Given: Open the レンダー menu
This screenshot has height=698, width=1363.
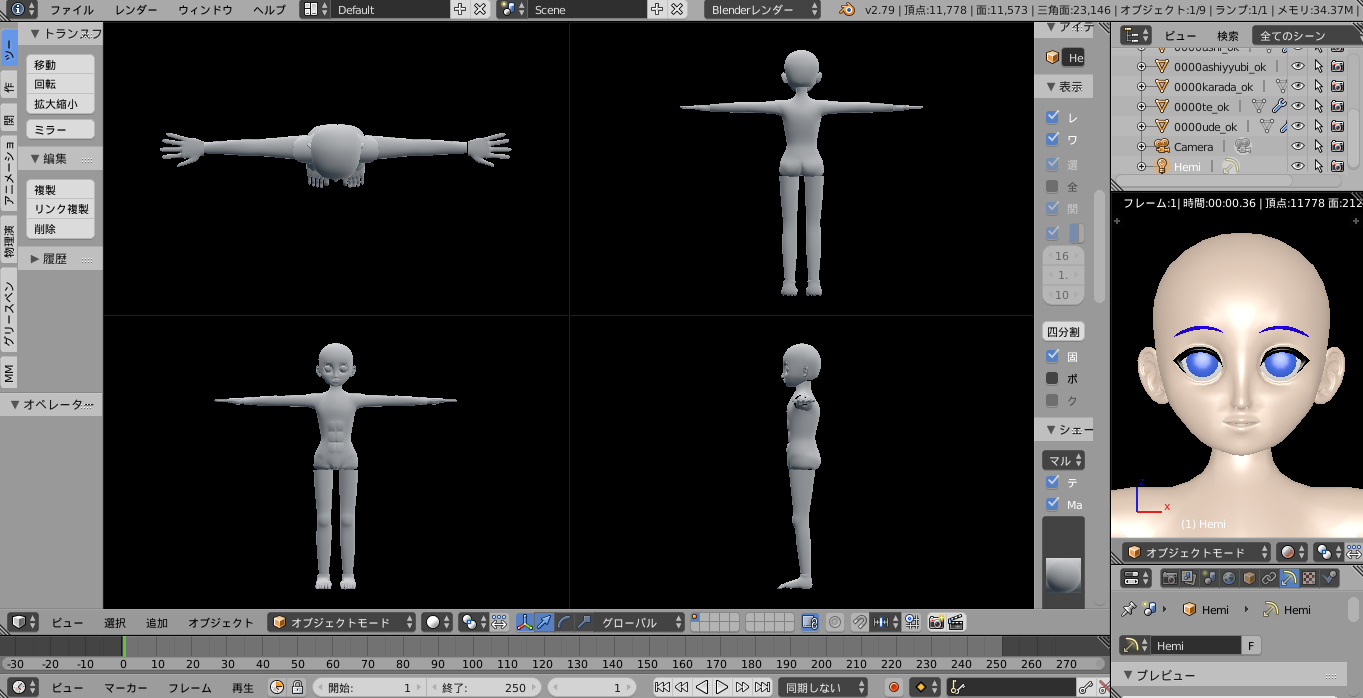Looking at the screenshot, I should 136,10.
